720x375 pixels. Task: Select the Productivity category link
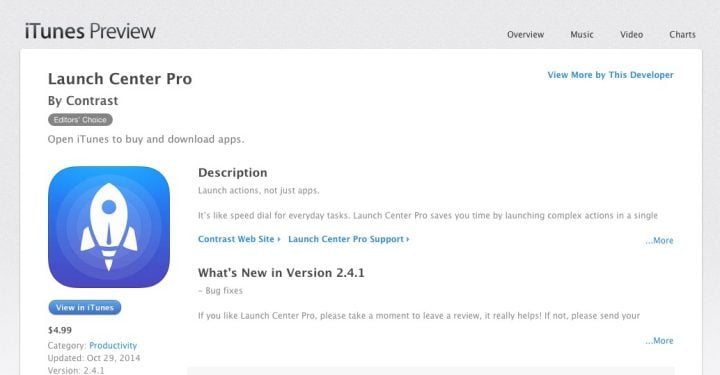click(113, 345)
